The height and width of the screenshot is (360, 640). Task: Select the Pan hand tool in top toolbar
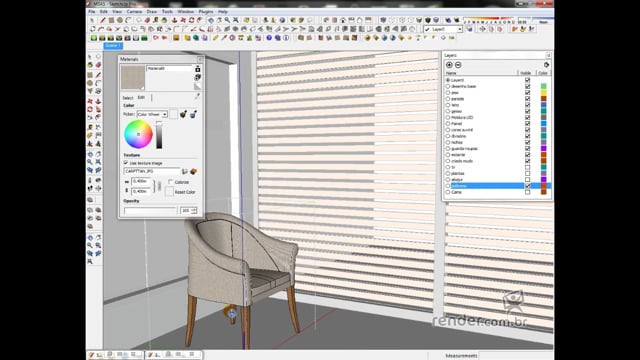[219, 20]
